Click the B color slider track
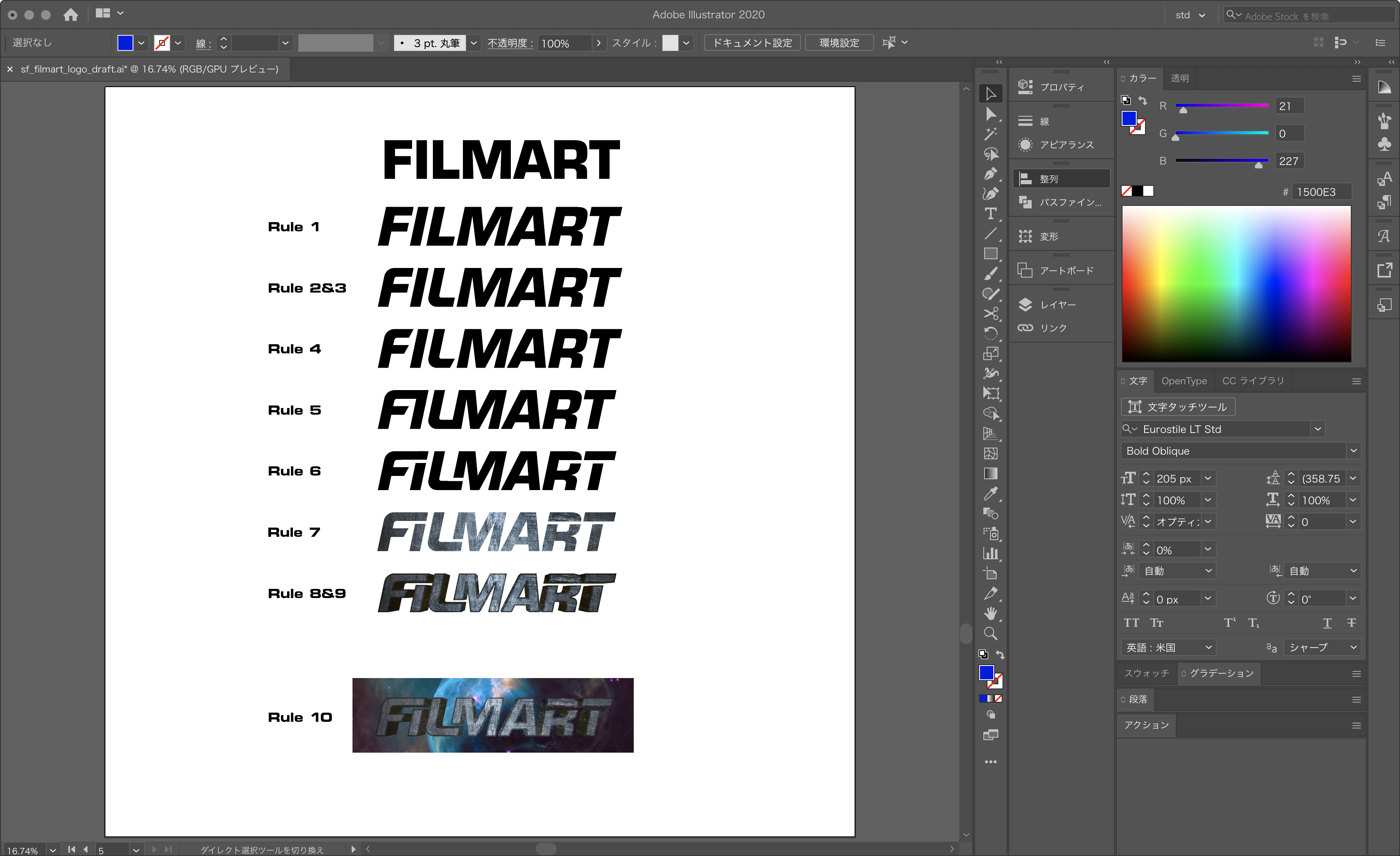The image size is (1400, 856). point(1222,160)
